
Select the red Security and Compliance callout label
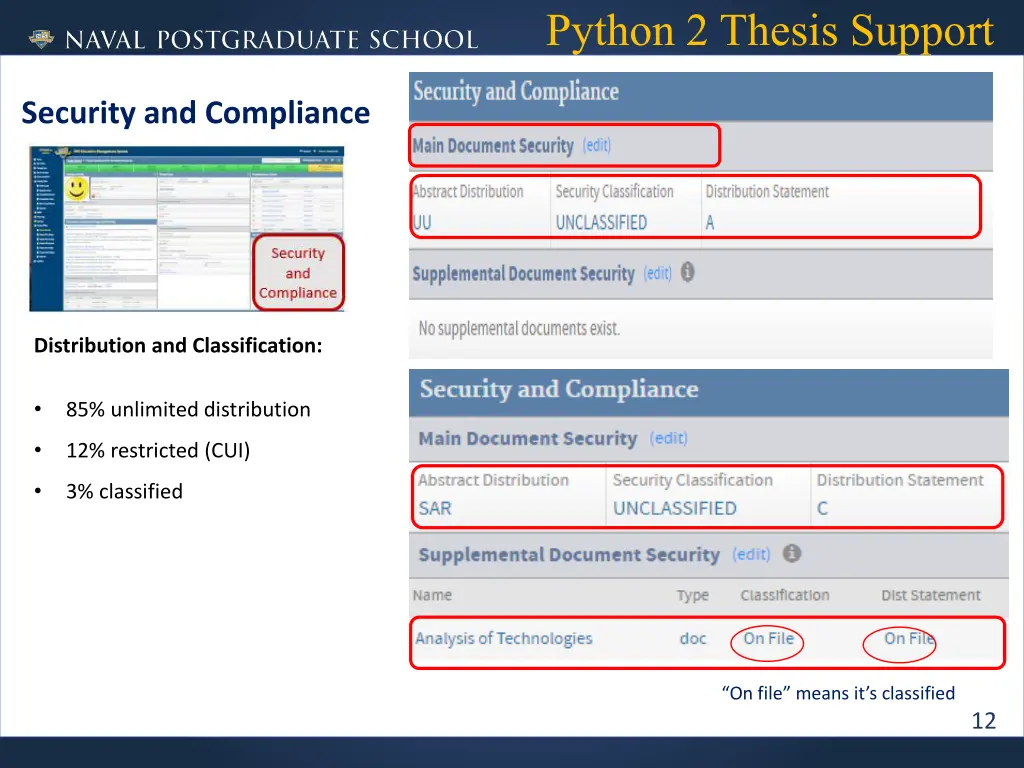298,272
